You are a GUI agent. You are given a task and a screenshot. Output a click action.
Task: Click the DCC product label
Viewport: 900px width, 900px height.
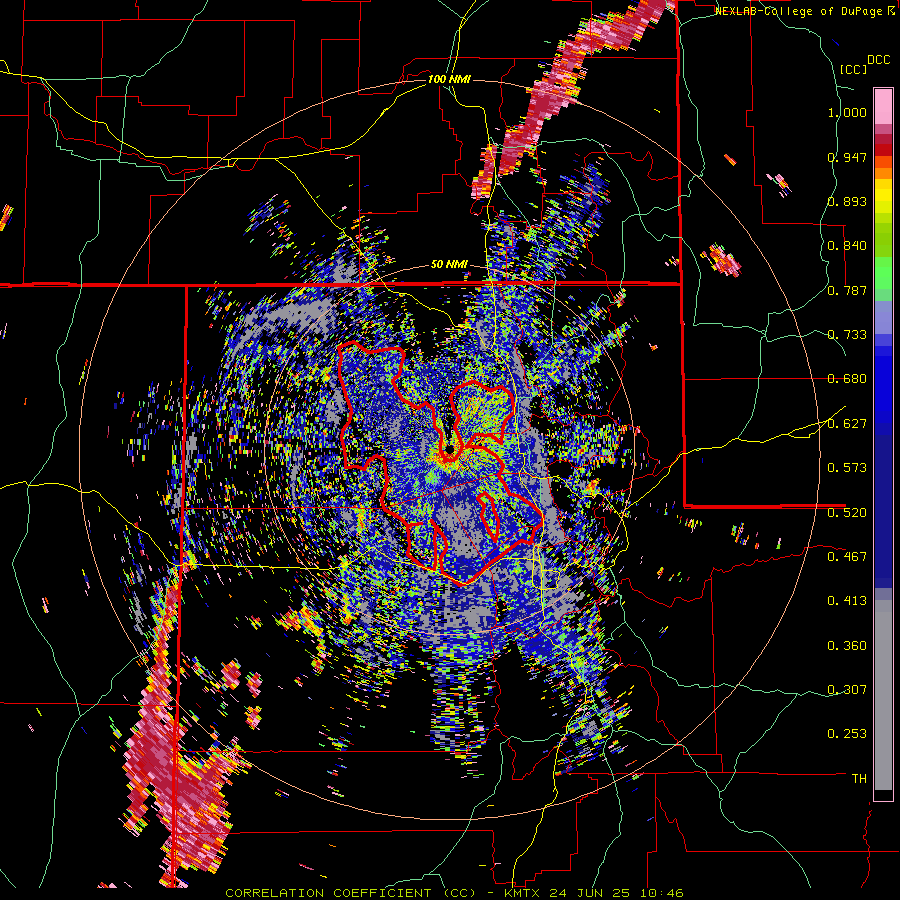[878, 60]
